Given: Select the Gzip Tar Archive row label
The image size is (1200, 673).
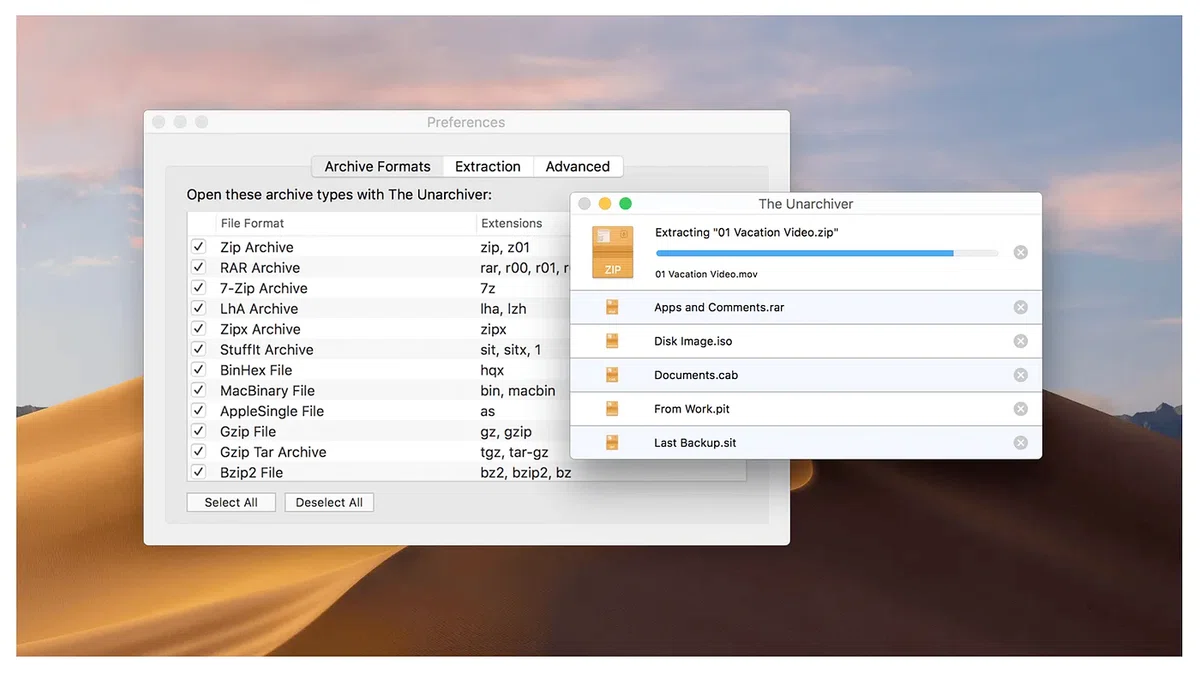Looking at the screenshot, I should 273,452.
